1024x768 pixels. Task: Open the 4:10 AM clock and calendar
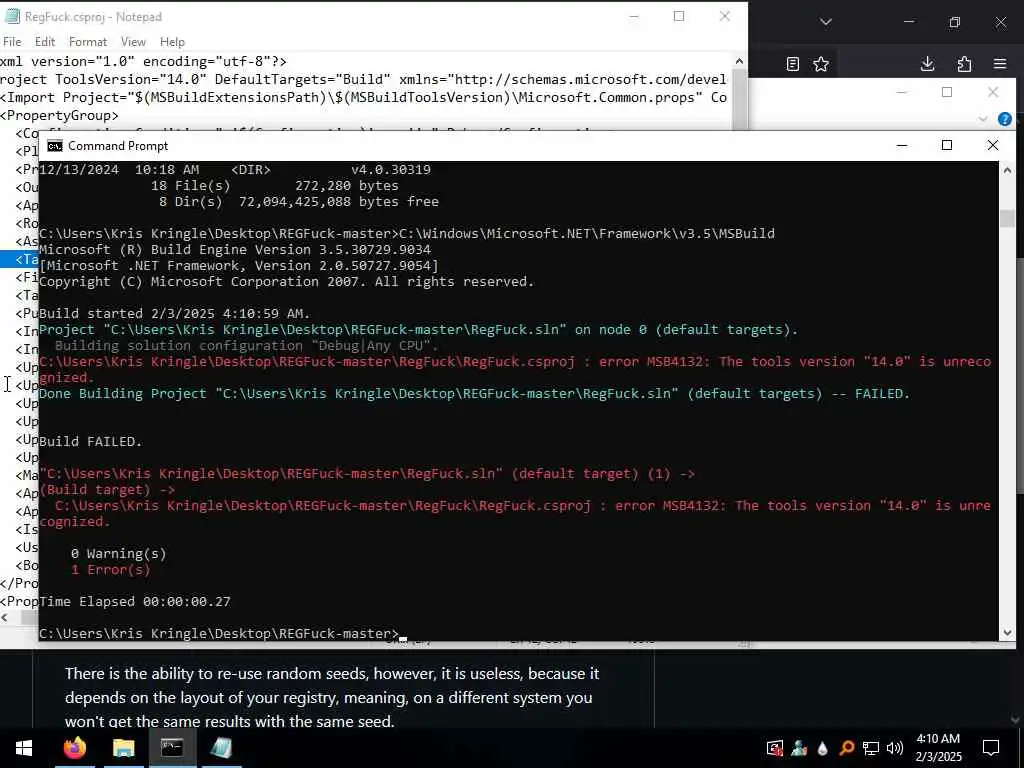point(938,748)
